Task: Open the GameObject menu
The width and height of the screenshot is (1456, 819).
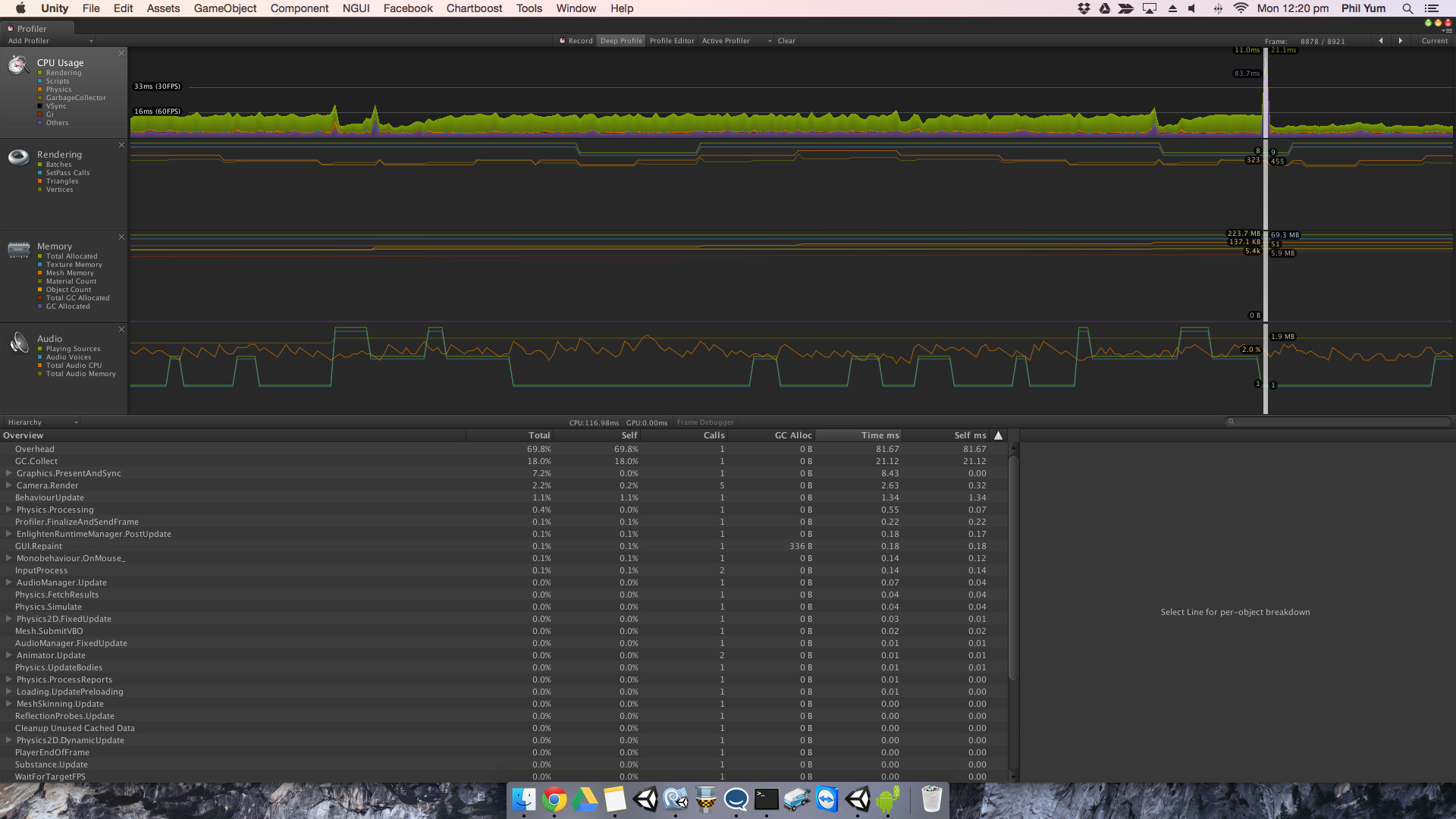Action: [224, 8]
